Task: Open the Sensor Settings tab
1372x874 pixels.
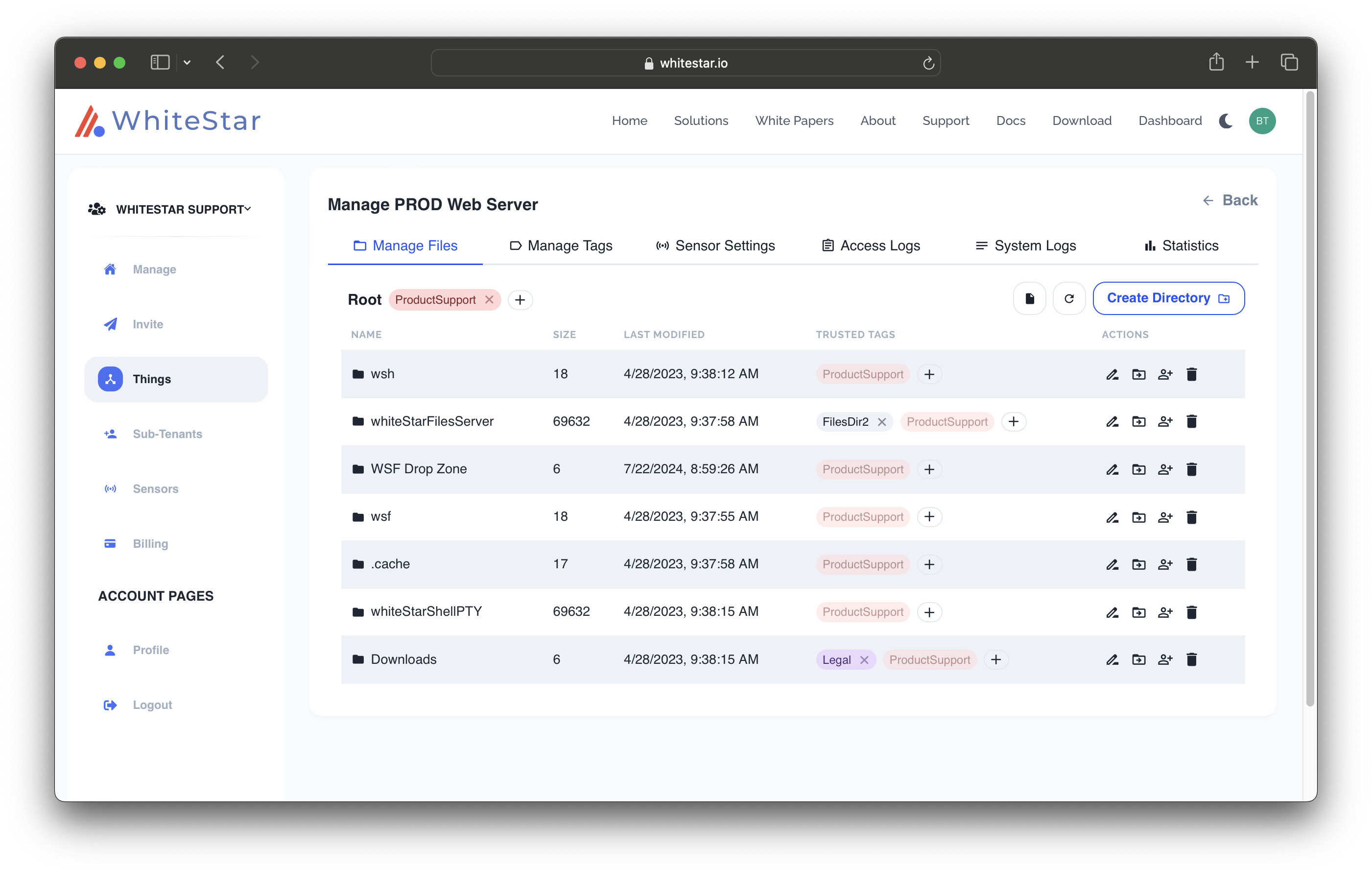Action: [715, 245]
